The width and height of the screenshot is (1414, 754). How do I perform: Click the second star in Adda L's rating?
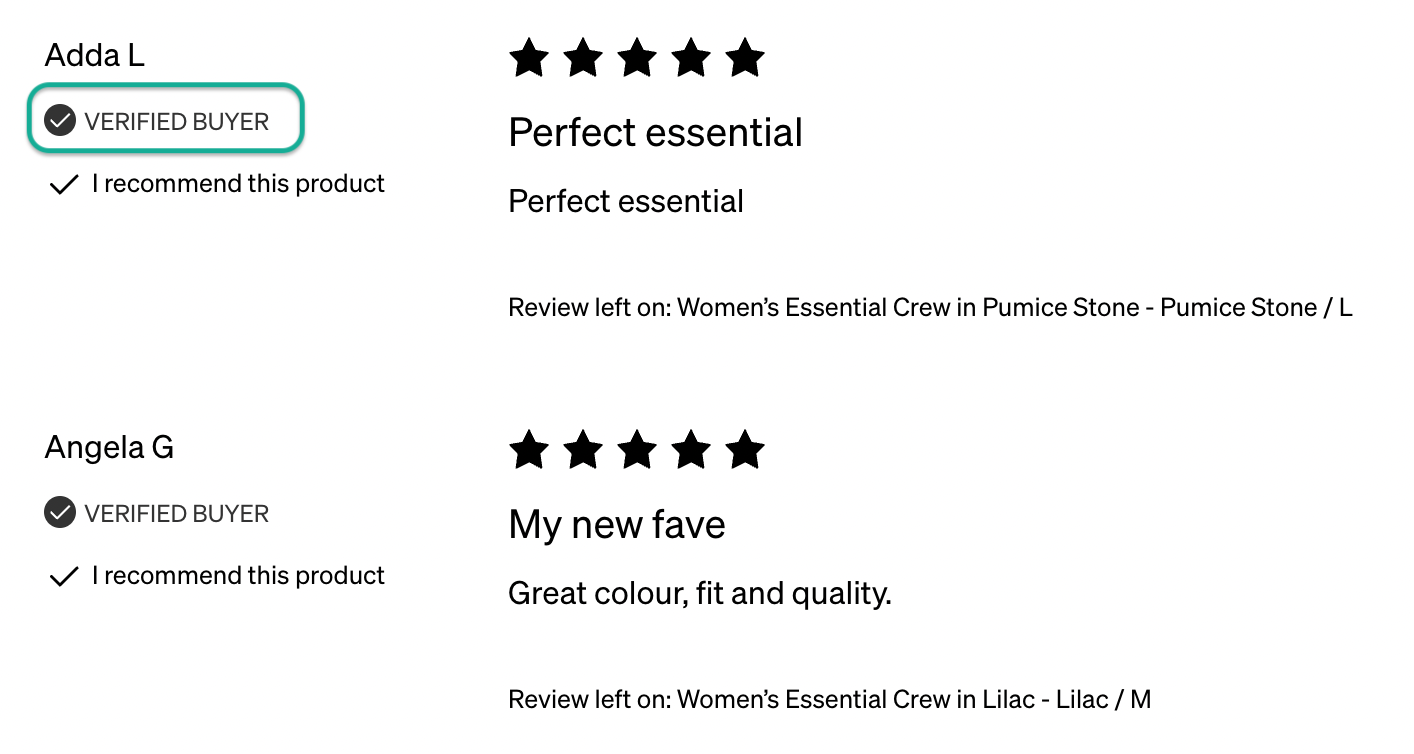coord(583,58)
